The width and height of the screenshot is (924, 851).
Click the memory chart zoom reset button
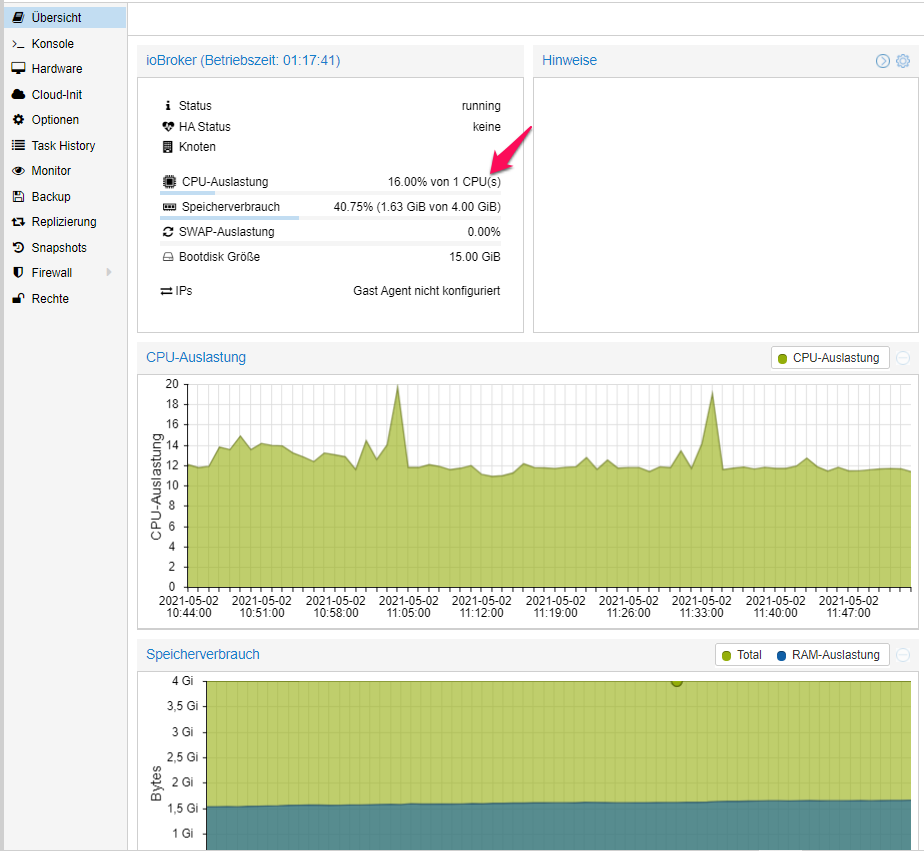pyautogui.click(x=903, y=655)
